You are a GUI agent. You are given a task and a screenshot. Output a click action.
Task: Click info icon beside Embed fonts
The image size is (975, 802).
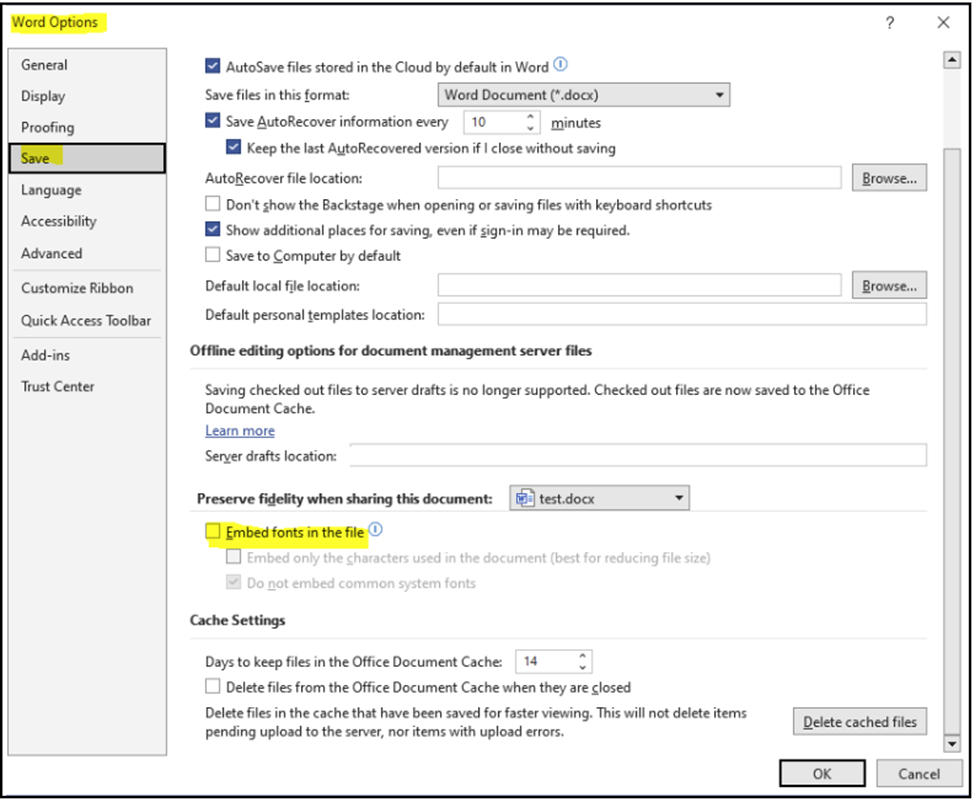click(376, 530)
